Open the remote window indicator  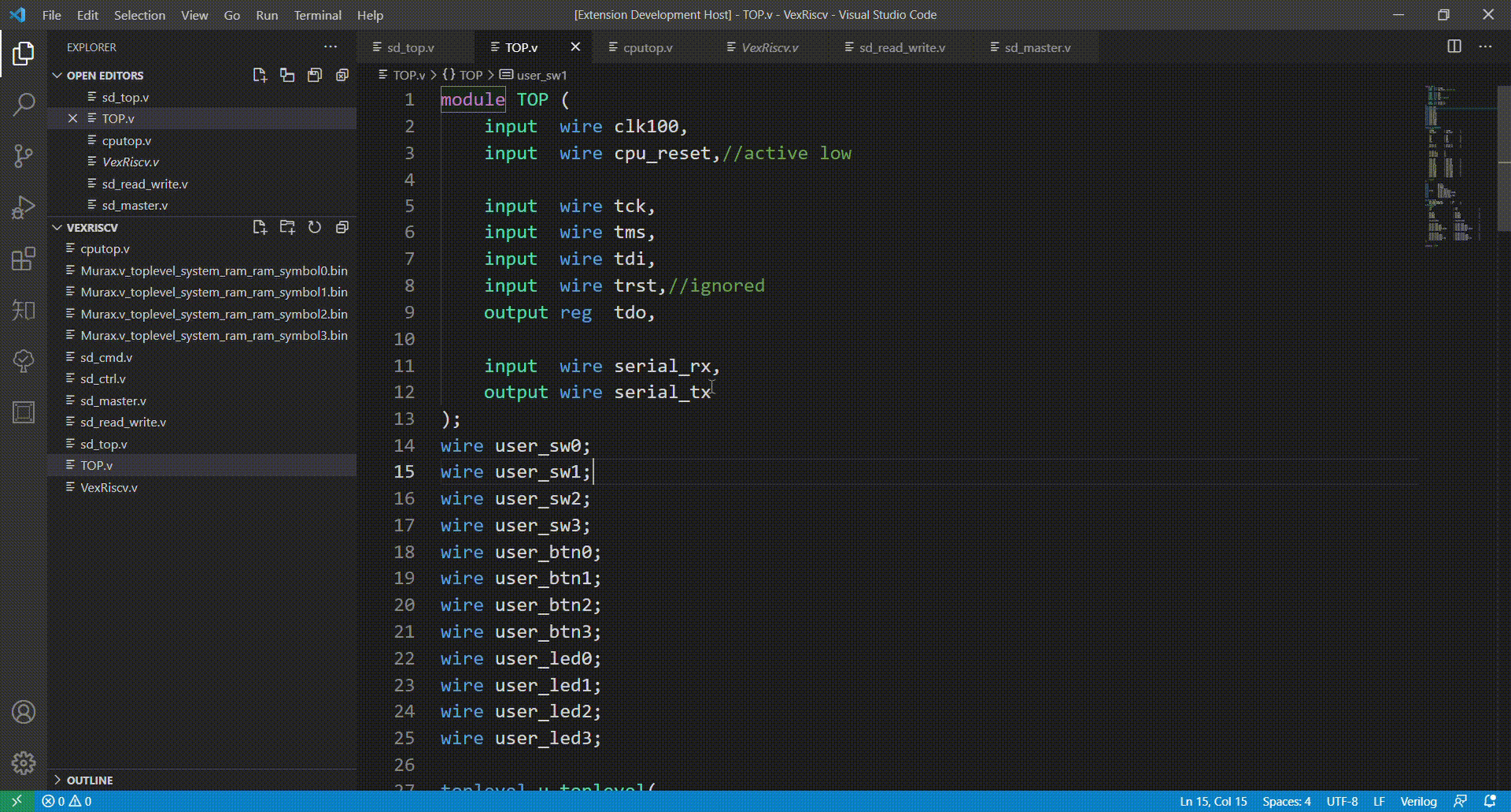[16, 801]
